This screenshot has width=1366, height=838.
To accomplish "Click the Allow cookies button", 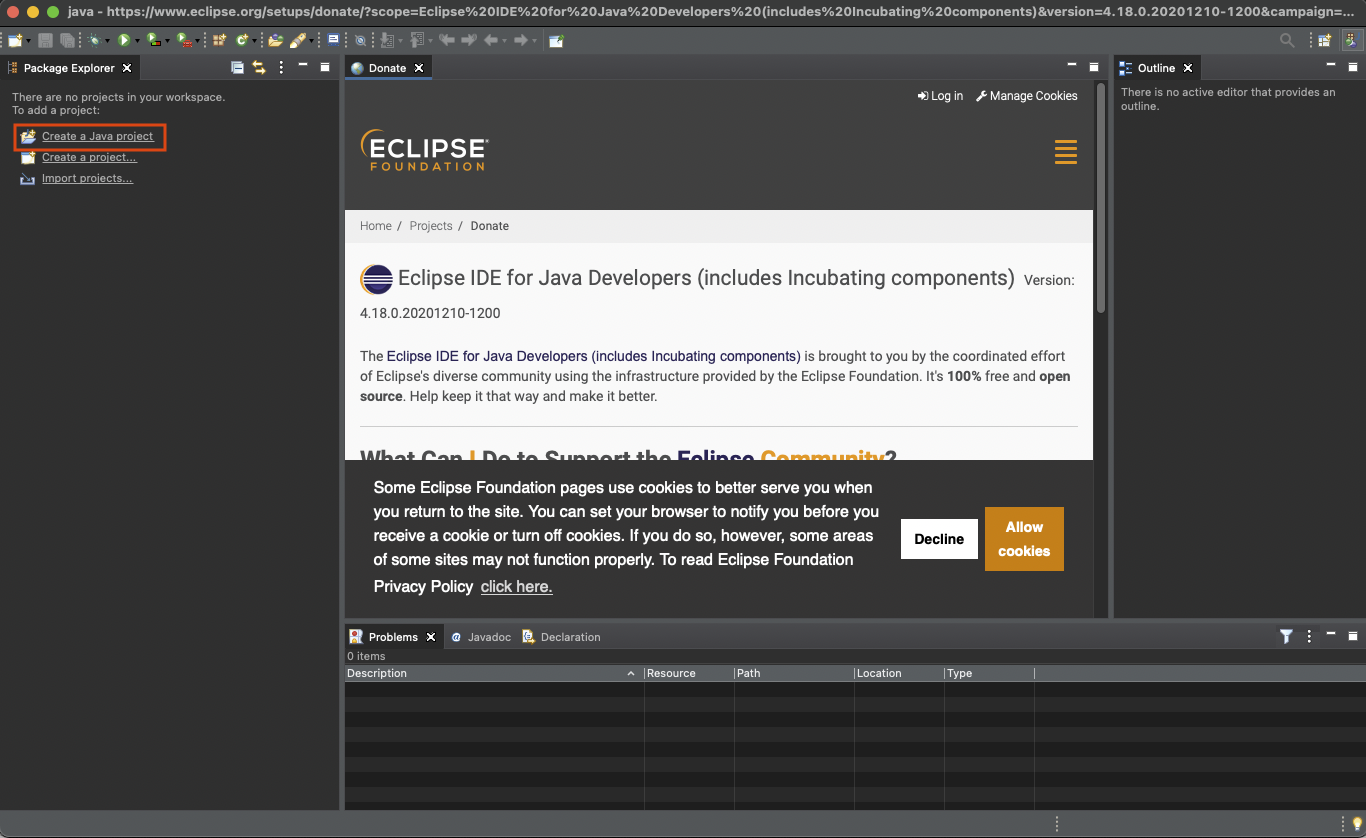I will [x=1024, y=539].
